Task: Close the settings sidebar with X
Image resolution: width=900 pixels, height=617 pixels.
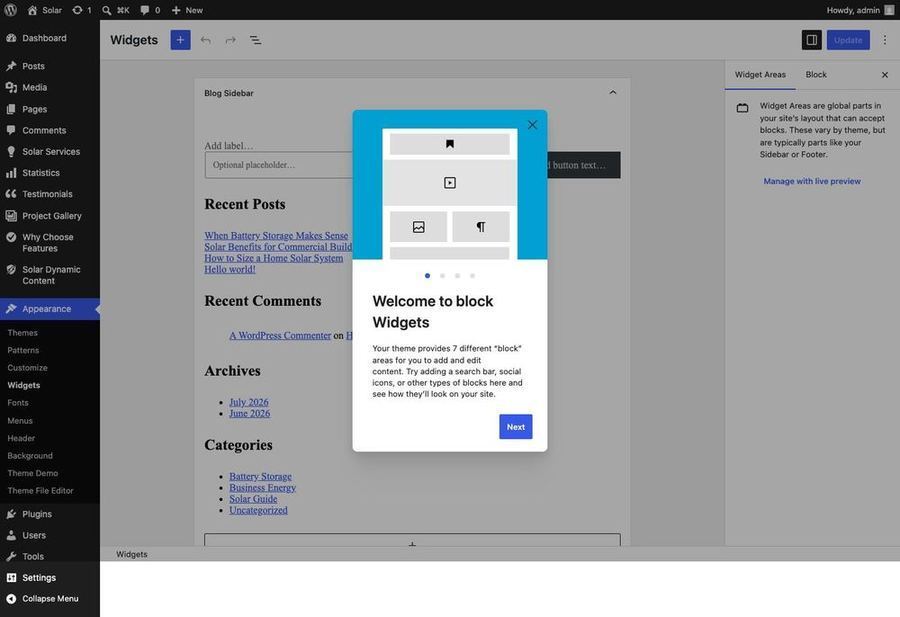Action: click(x=885, y=75)
